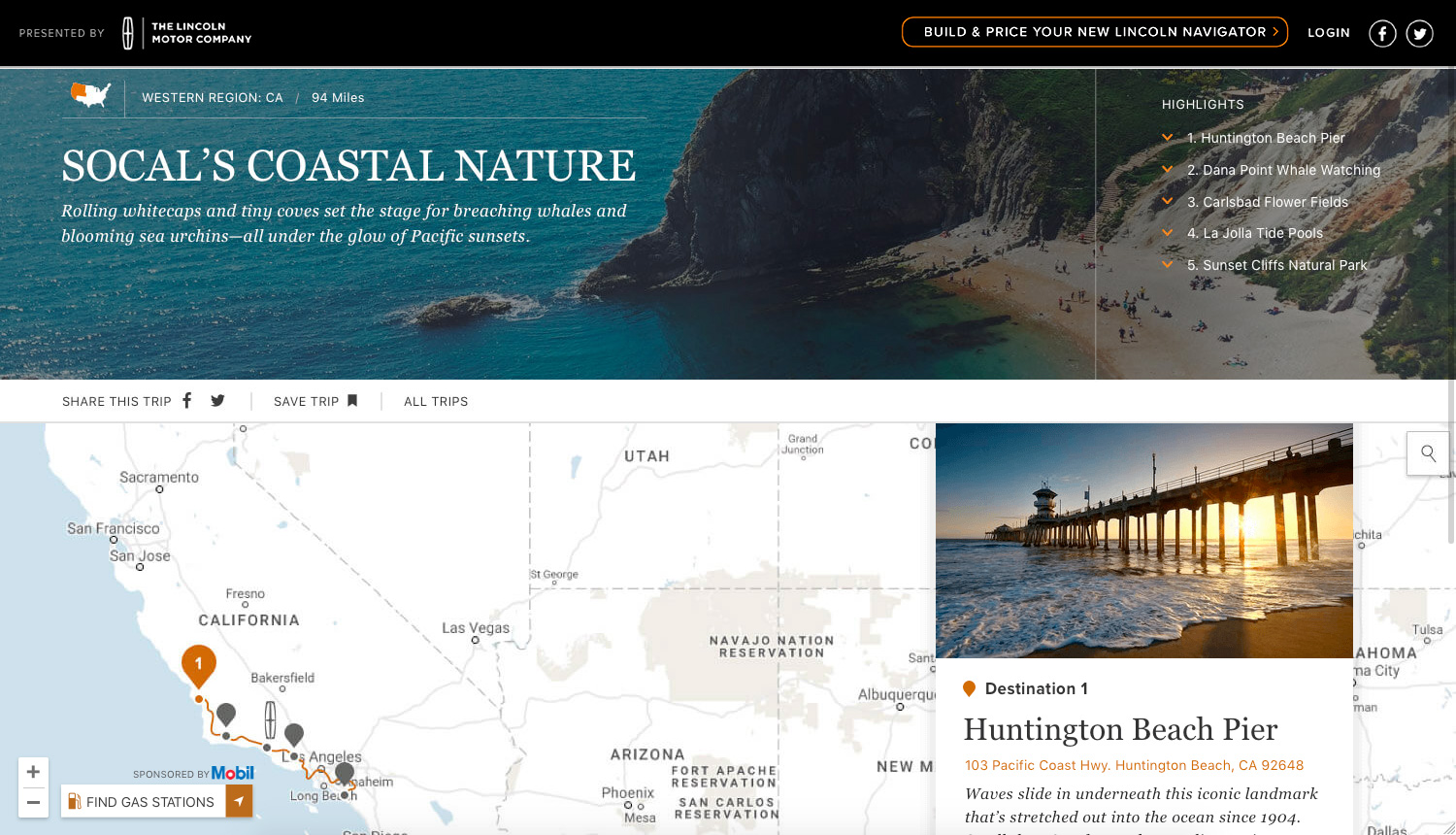Click the Mobil sponsor logo
The width and height of the screenshot is (1456, 835).
coord(233,773)
